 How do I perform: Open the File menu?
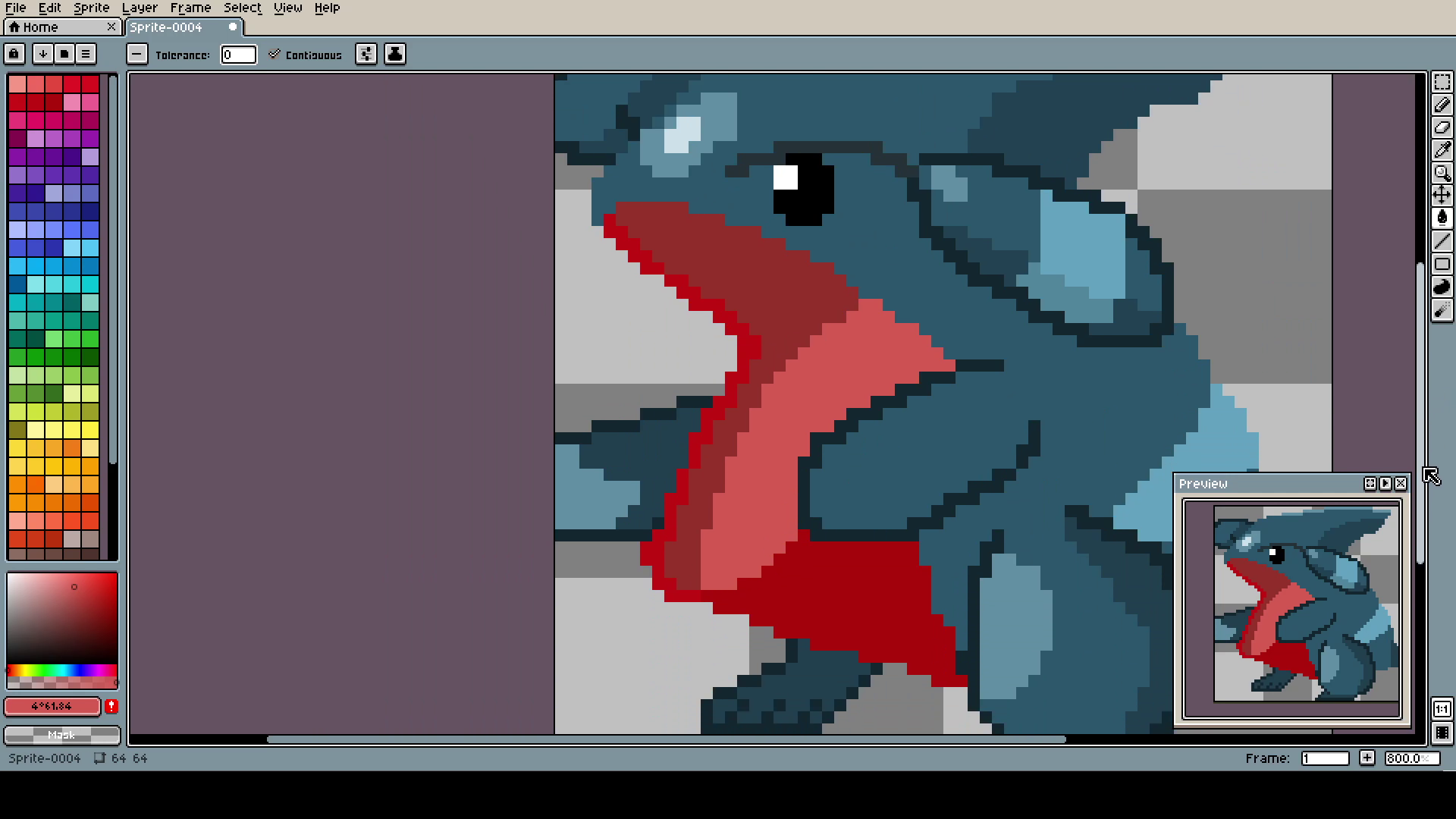click(16, 8)
